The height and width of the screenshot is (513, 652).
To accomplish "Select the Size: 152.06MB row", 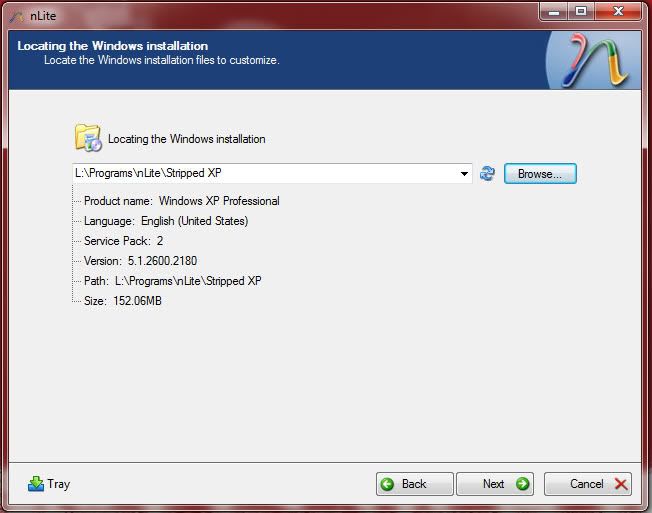I will pyautogui.click(x=123, y=301).
